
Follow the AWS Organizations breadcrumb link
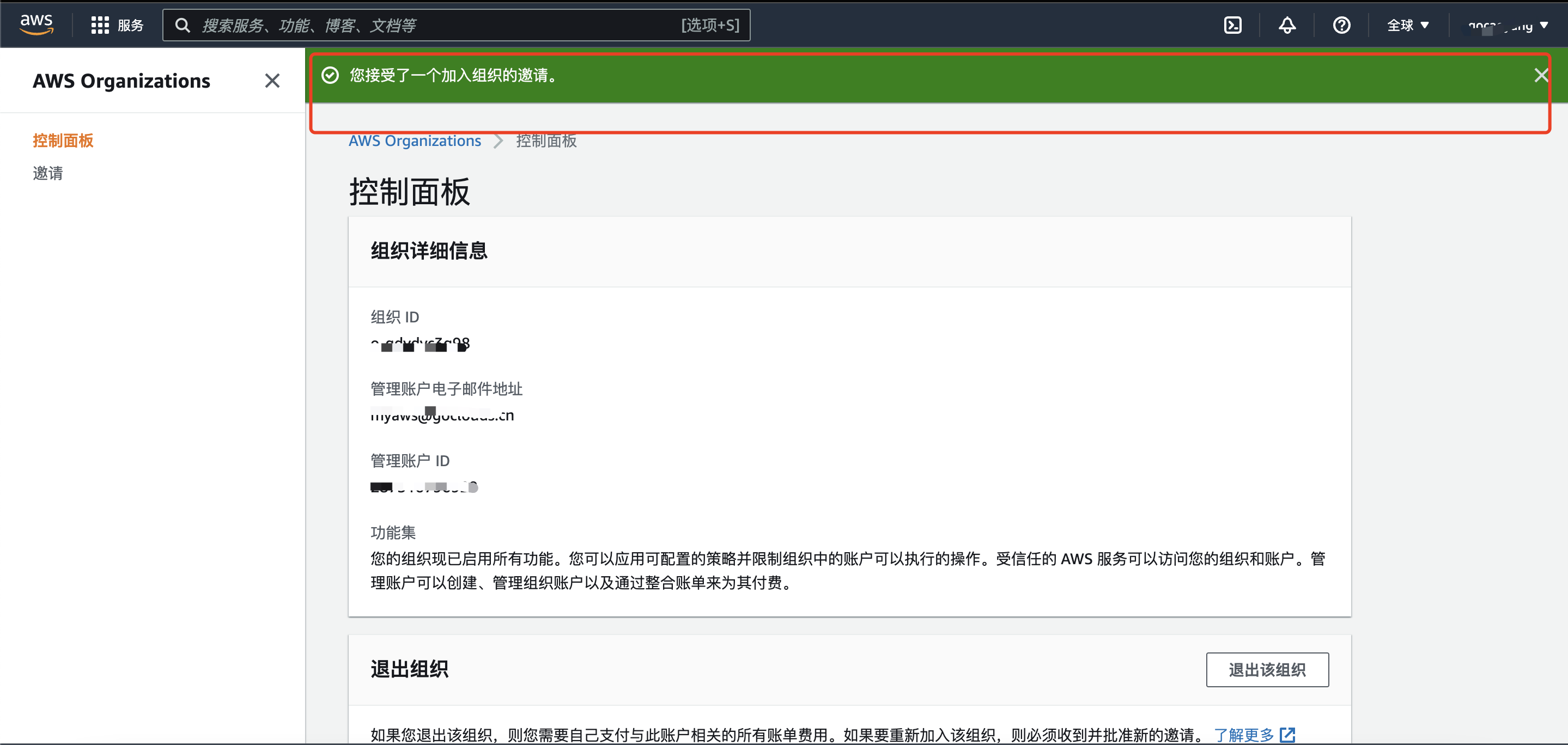point(415,141)
